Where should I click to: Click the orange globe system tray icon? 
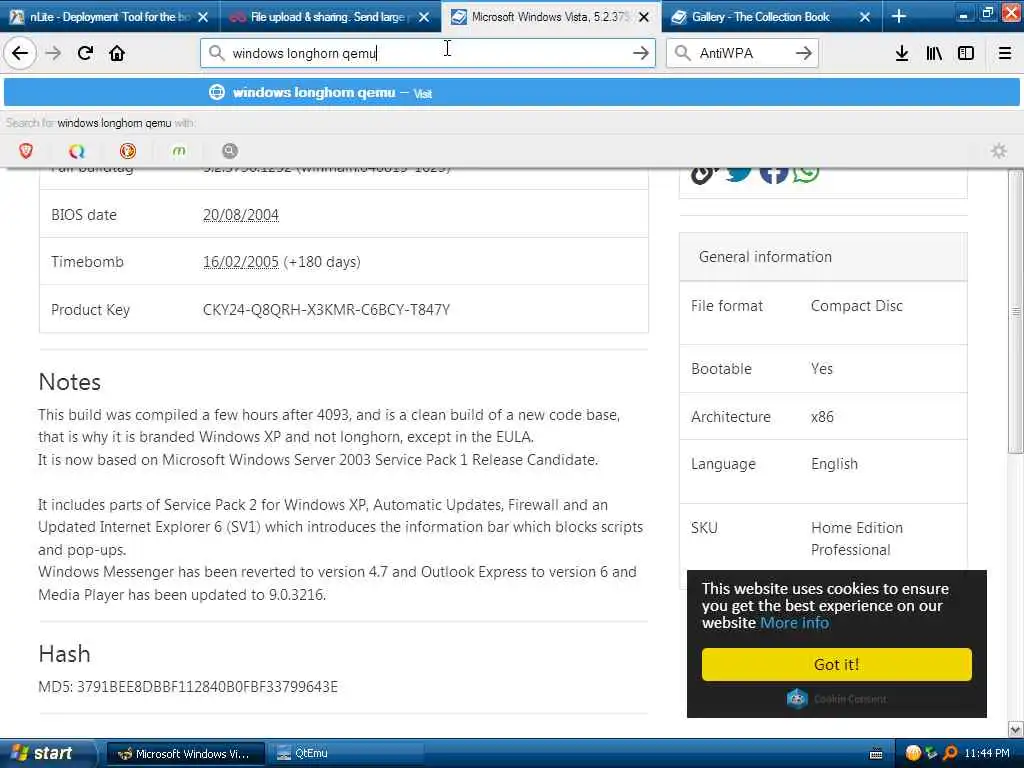[913, 754]
